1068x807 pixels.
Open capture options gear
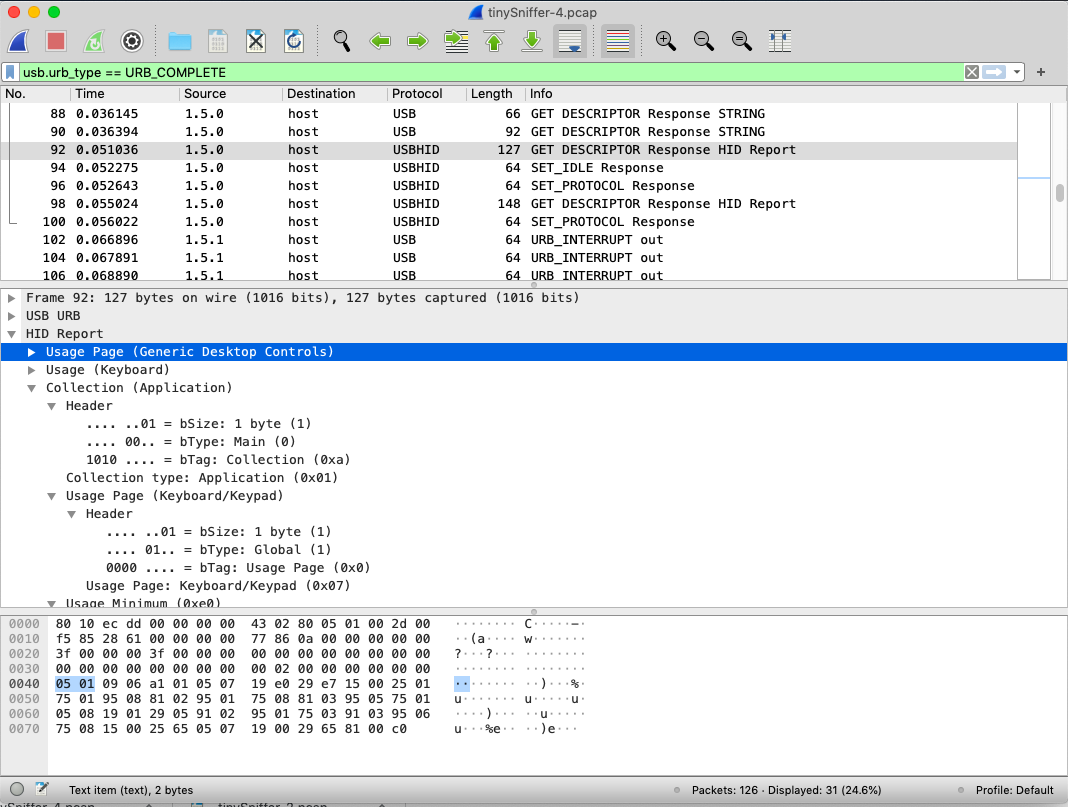[132, 42]
